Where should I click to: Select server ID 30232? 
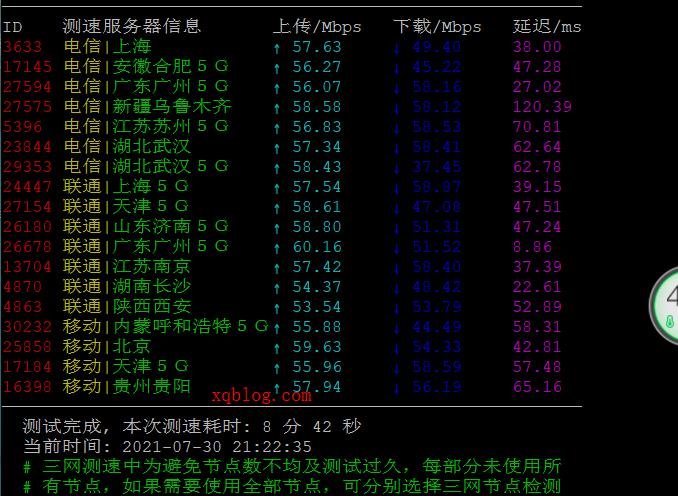[27, 326]
